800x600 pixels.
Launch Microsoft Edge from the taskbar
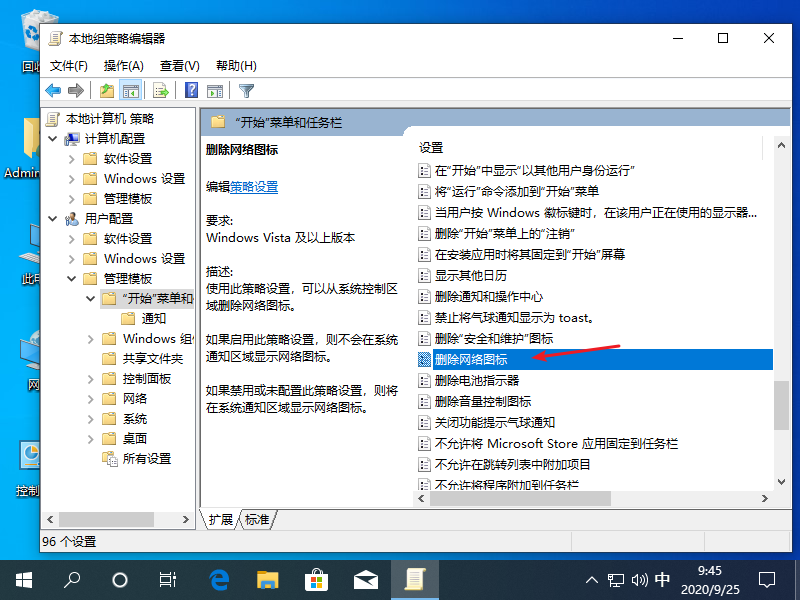coord(219,578)
